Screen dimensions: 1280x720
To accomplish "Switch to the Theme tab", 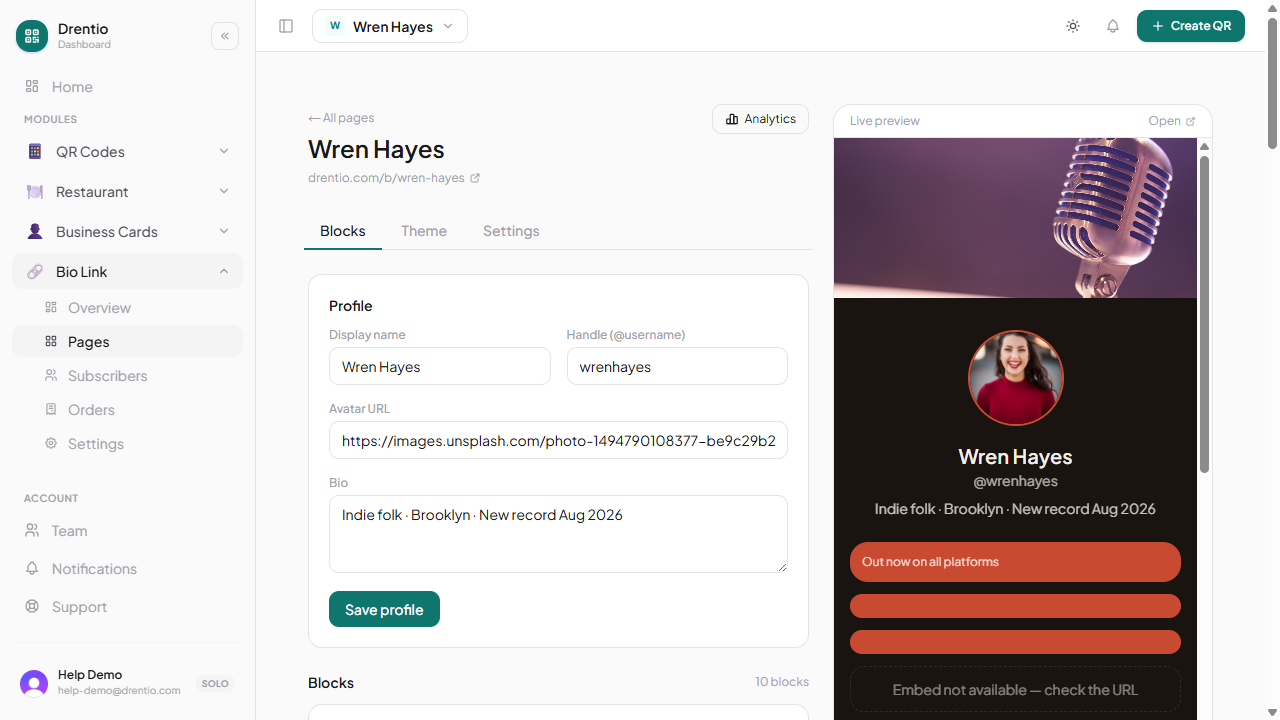I will pyautogui.click(x=424, y=231).
